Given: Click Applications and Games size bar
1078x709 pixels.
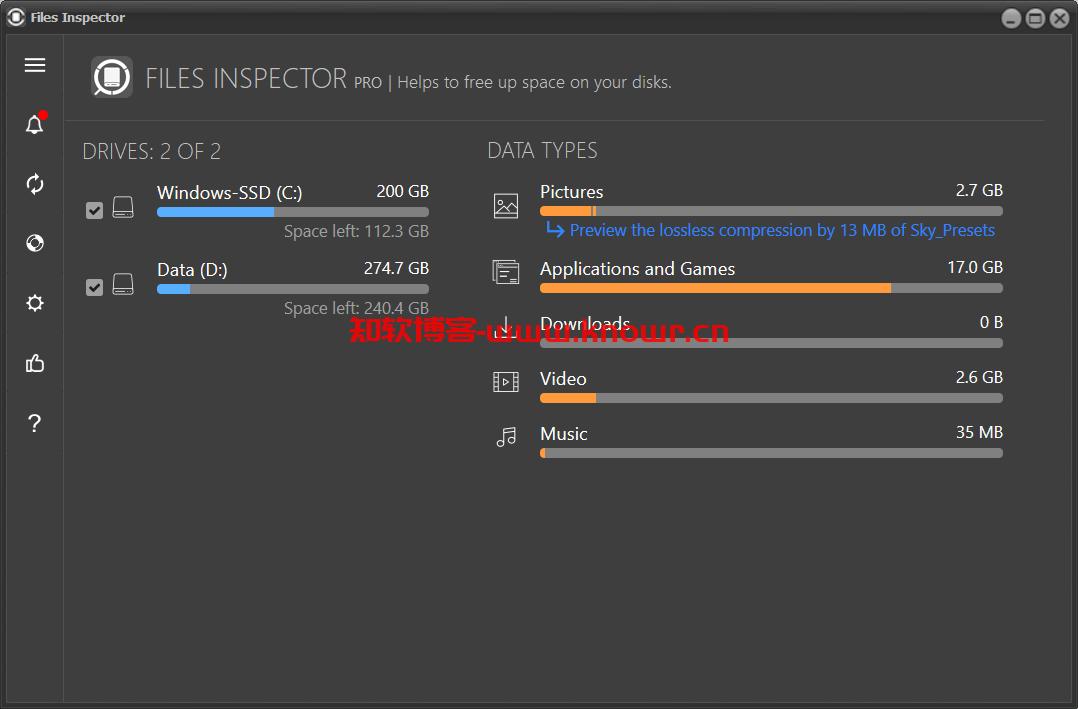Looking at the screenshot, I should pos(771,288).
